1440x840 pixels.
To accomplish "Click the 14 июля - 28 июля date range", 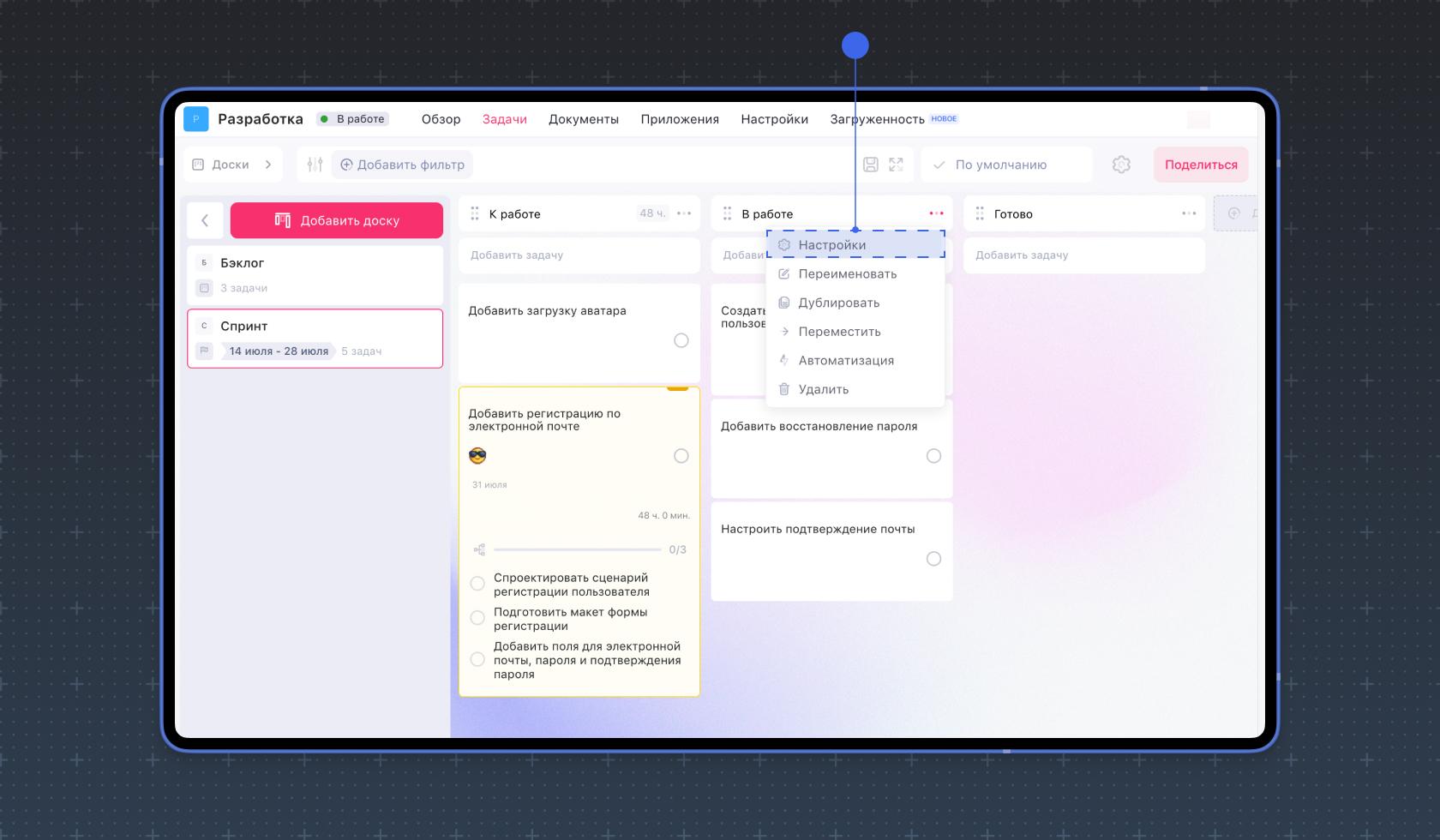I will (x=279, y=351).
